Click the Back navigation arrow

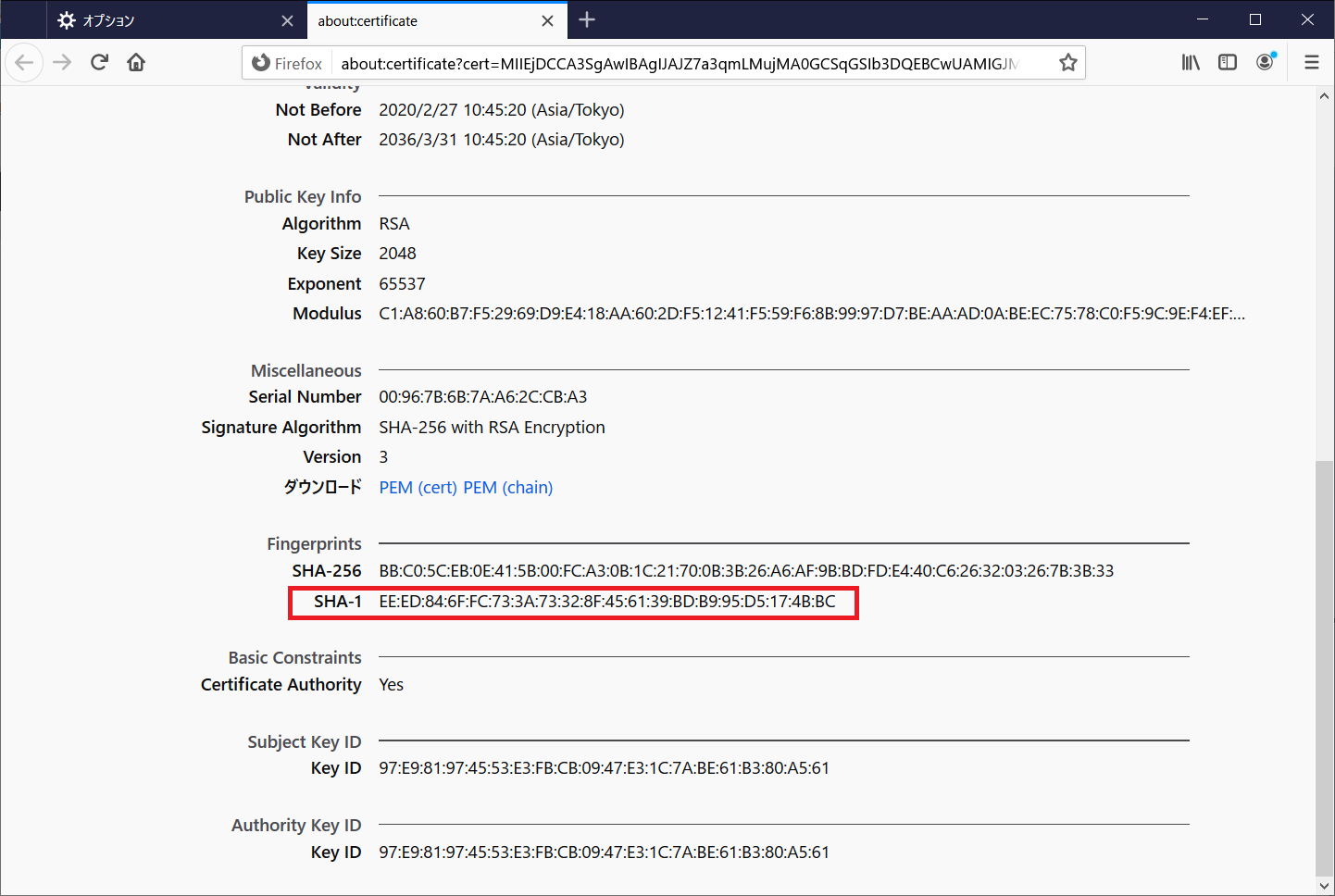coord(24,62)
